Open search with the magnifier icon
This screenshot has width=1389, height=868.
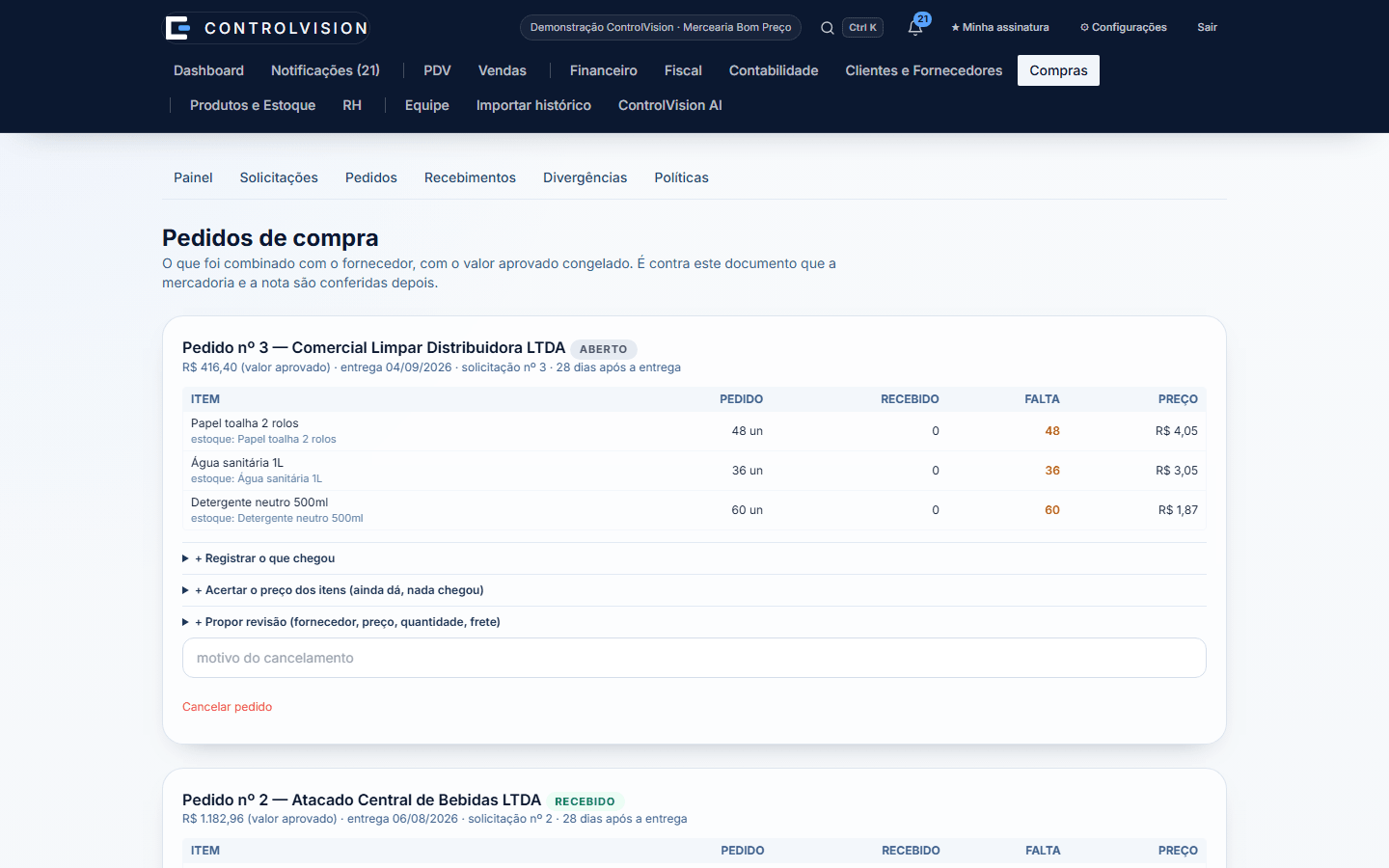pyautogui.click(x=828, y=28)
